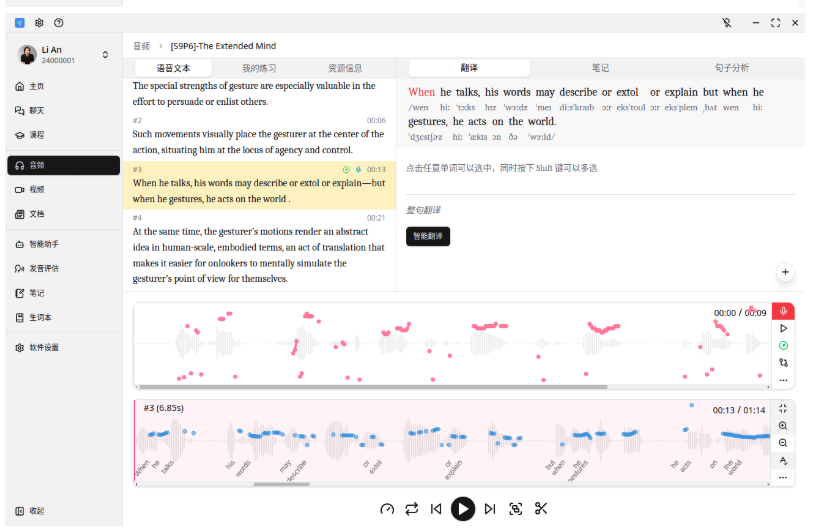Select 音频 audio in sidebar

point(63,165)
